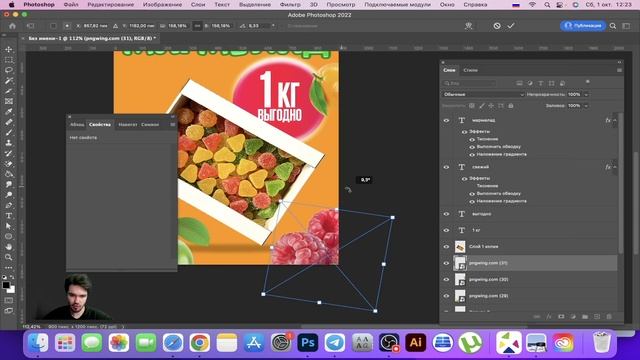Collapse effects of the «мармелад» layer

[x=615, y=120]
